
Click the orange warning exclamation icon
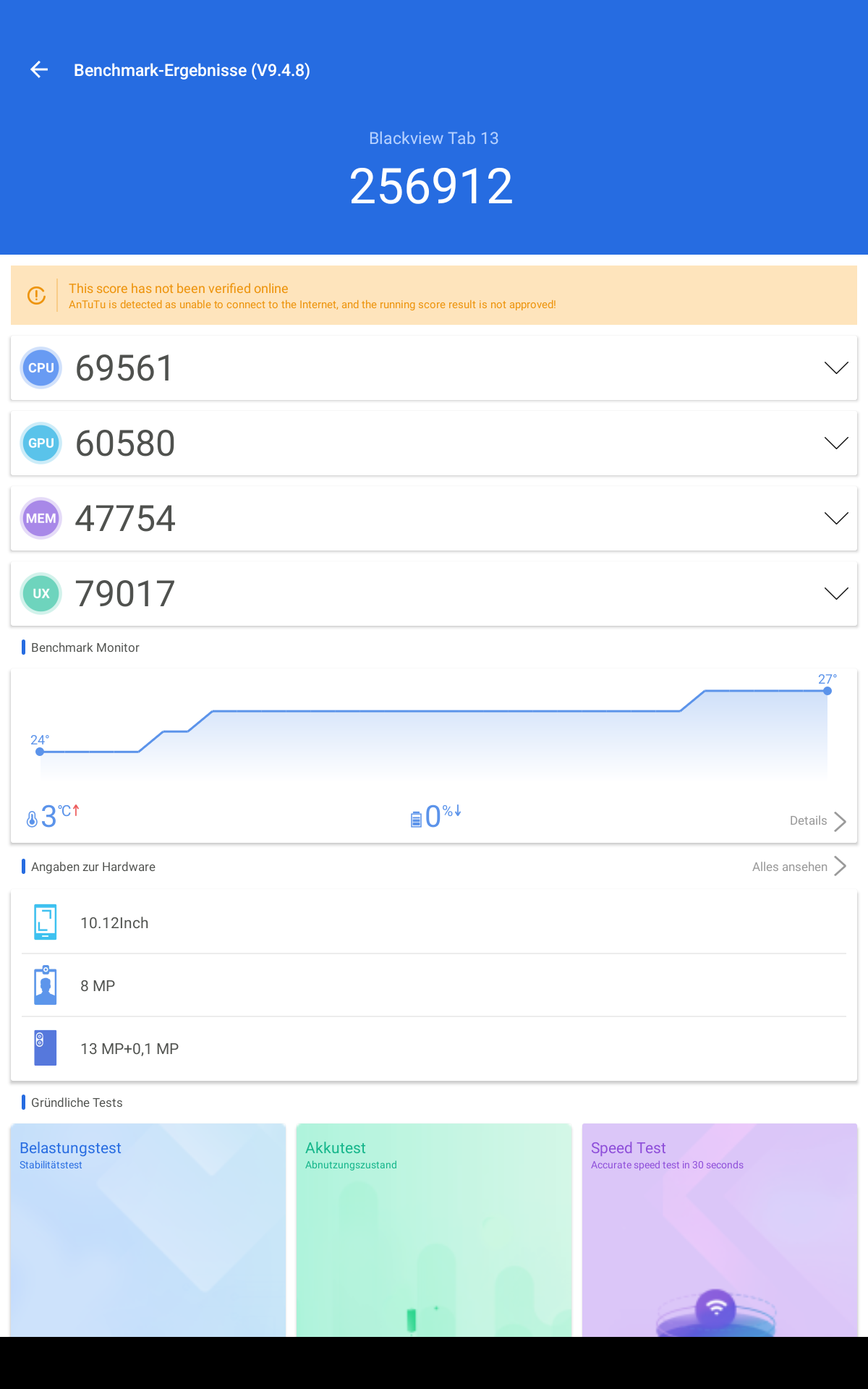[x=36, y=295]
